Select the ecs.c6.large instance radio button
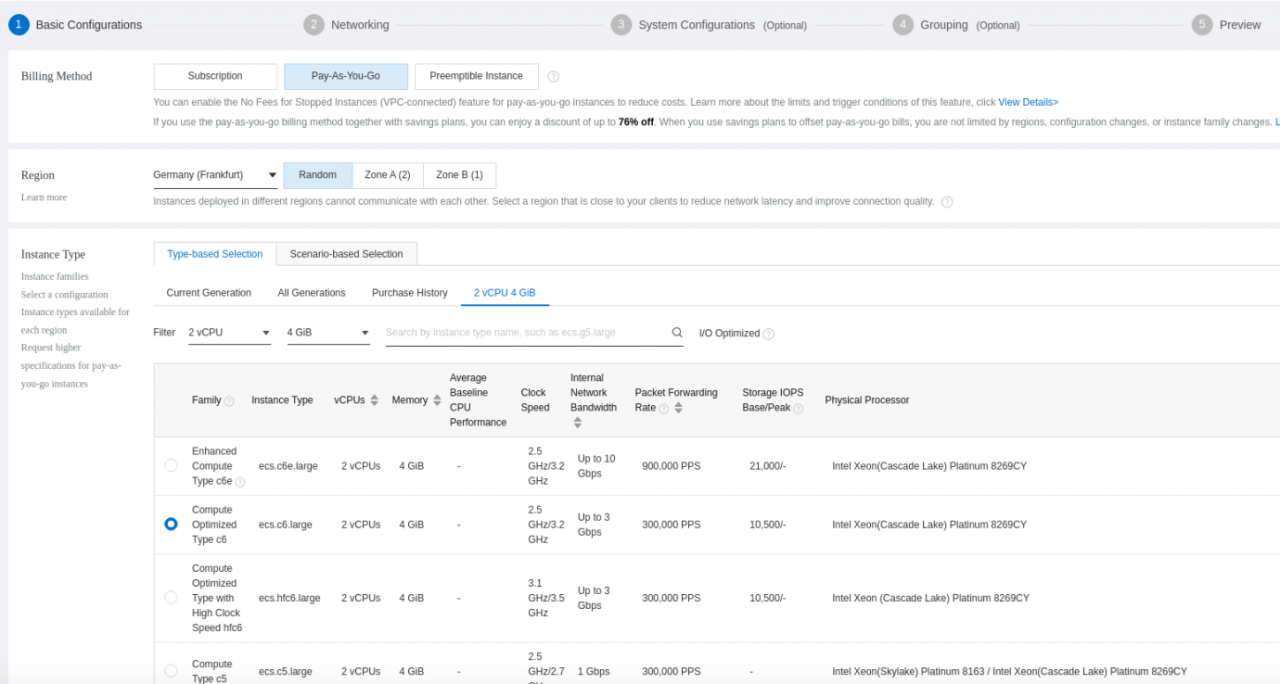Screen dimensions: 1280x684 (171, 524)
